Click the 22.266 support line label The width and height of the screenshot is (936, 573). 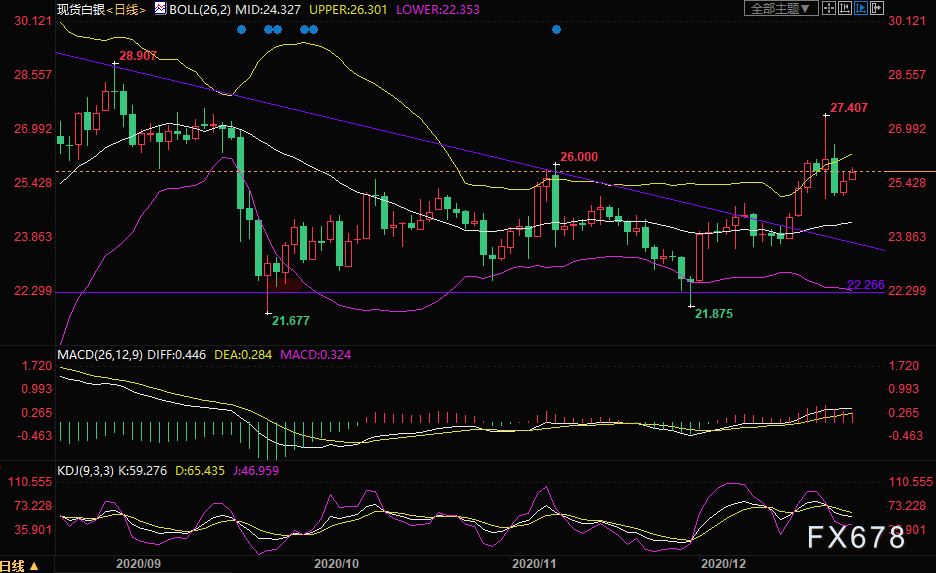pyautogui.click(x=865, y=285)
